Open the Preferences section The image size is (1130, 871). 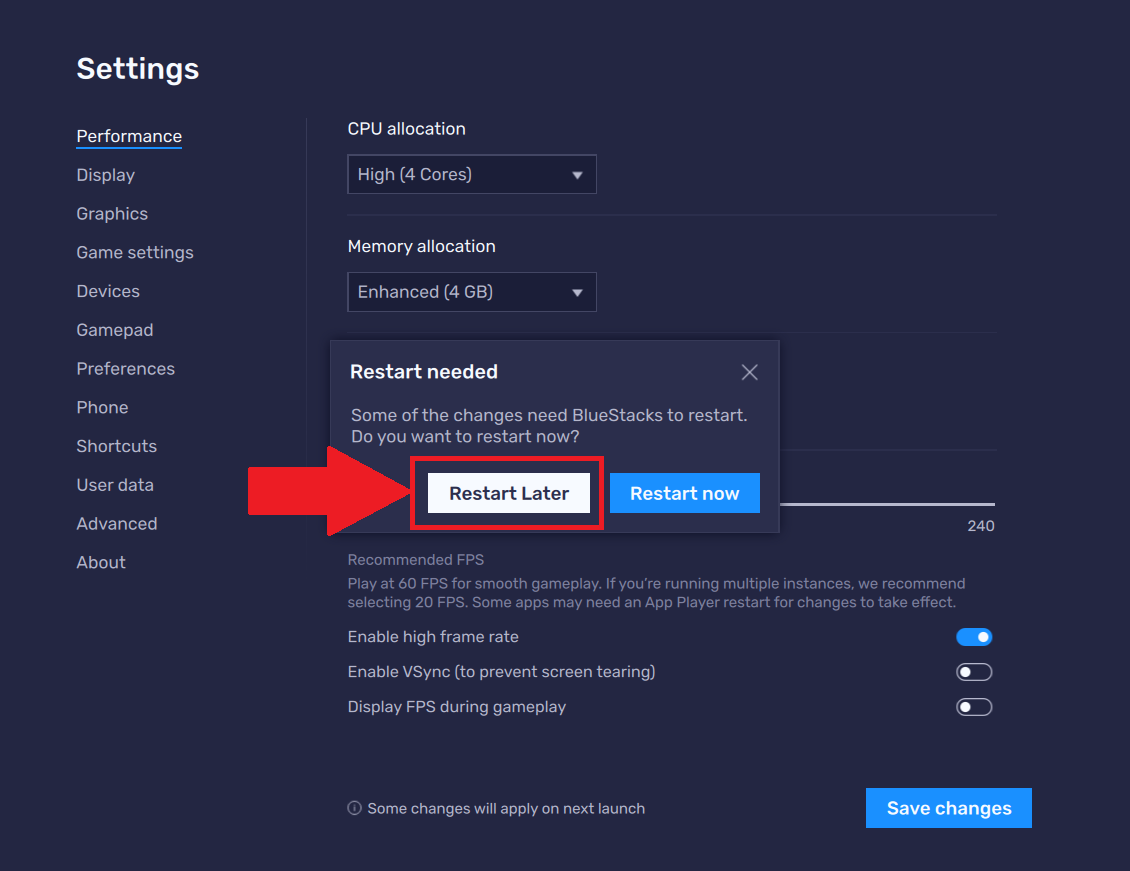coord(125,369)
